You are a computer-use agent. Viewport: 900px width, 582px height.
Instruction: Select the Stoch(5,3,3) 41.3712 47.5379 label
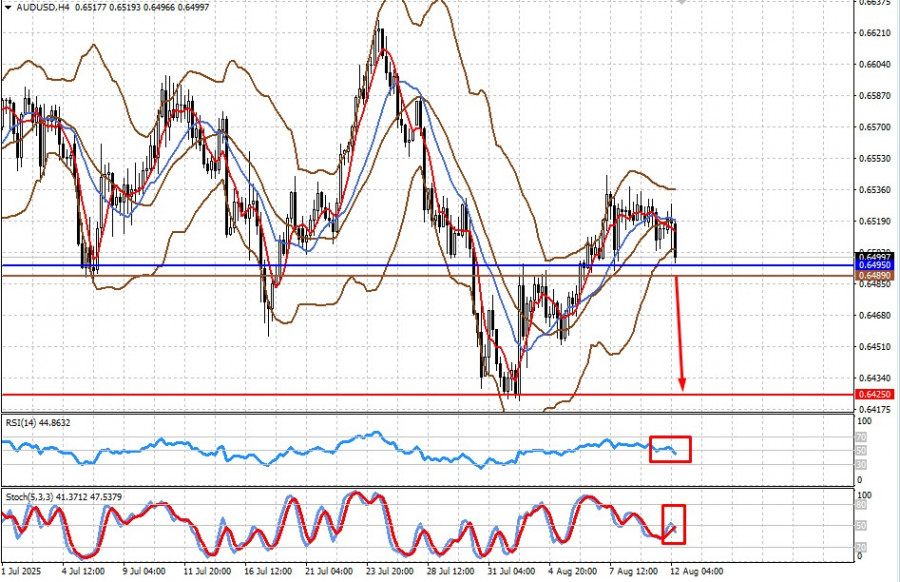point(64,497)
